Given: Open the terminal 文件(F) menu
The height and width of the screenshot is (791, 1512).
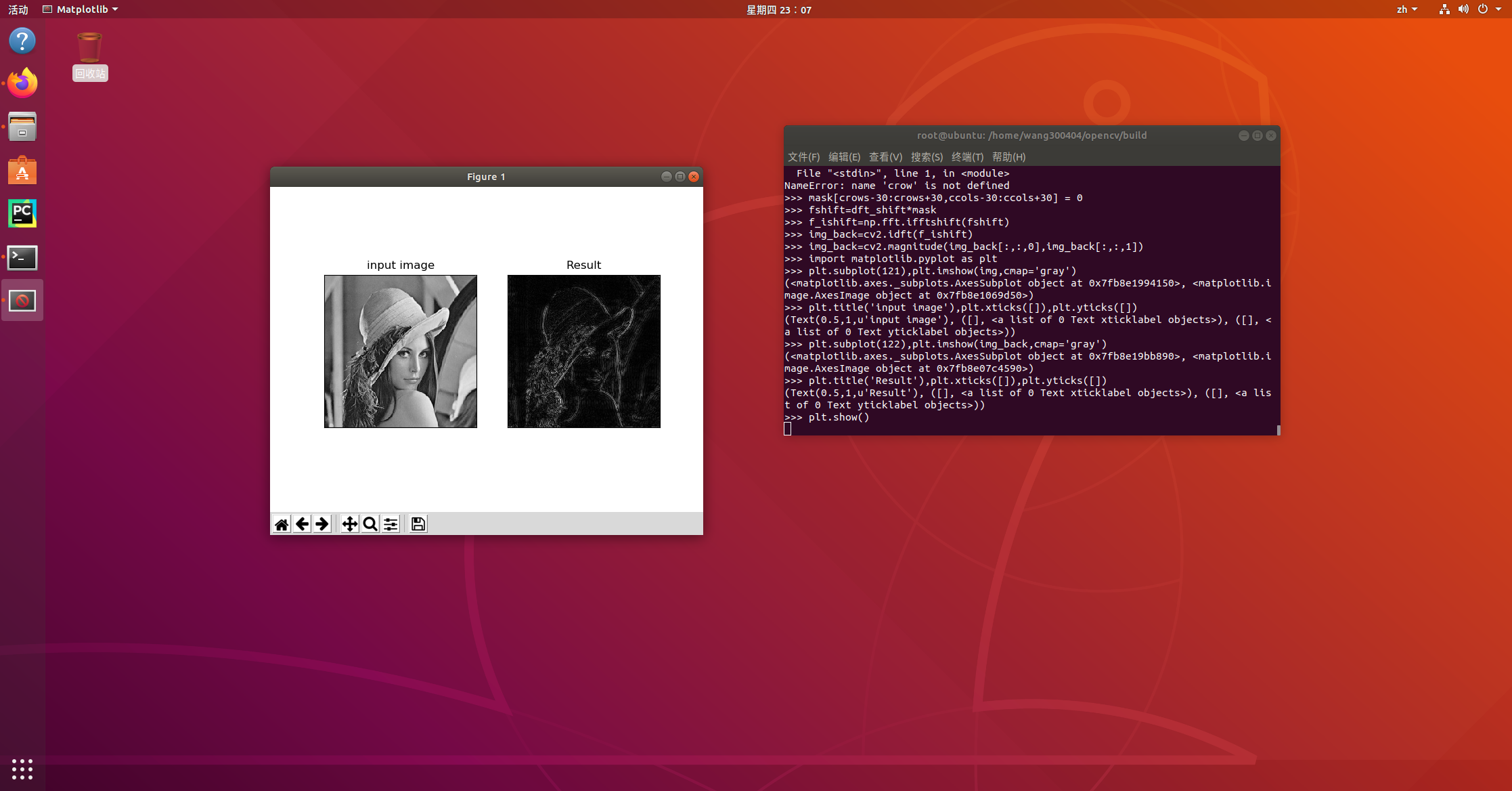Looking at the screenshot, I should click(x=803, y=157).
